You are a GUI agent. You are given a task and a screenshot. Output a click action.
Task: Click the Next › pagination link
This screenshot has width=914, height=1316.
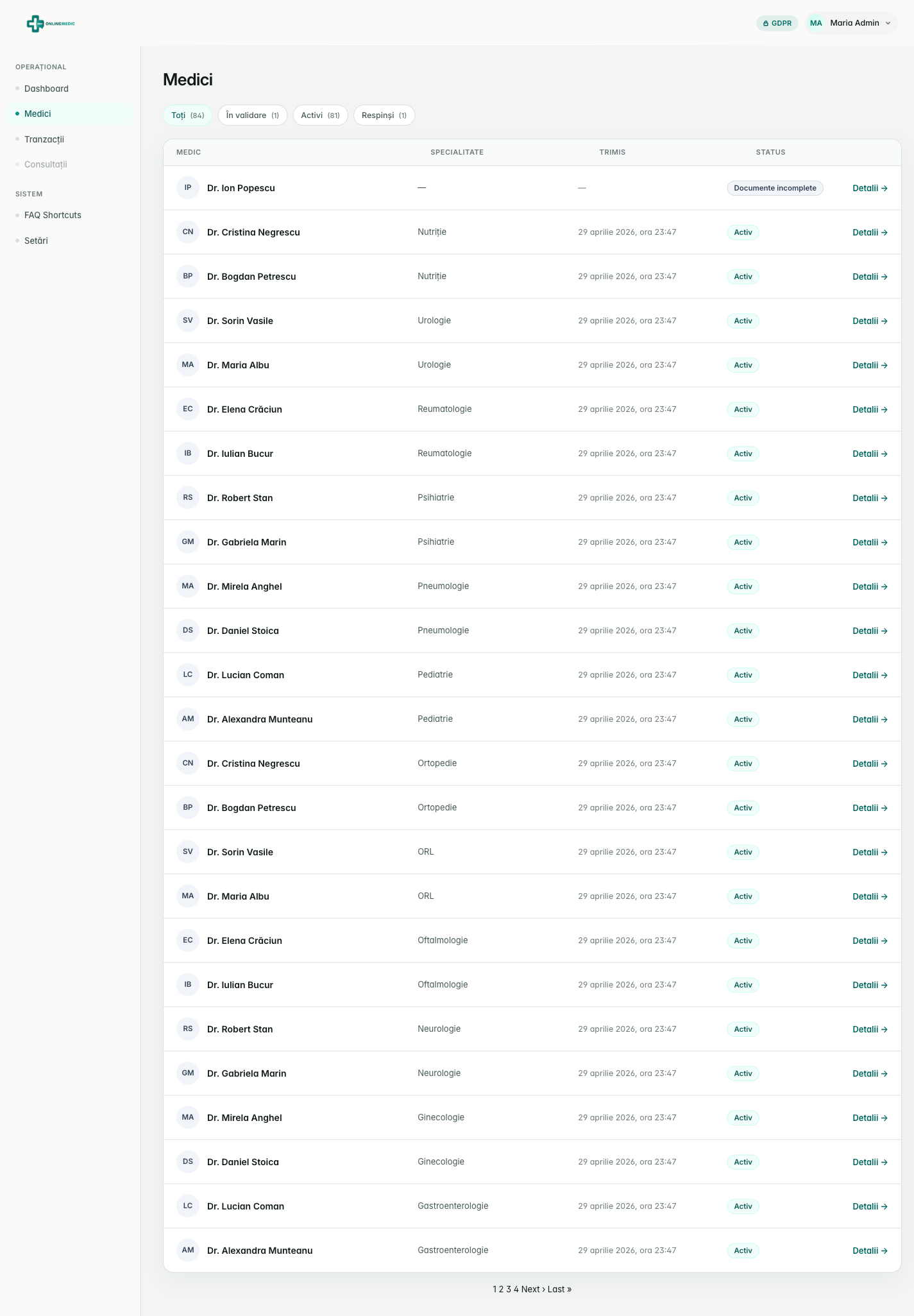[x=533, y=1289]
